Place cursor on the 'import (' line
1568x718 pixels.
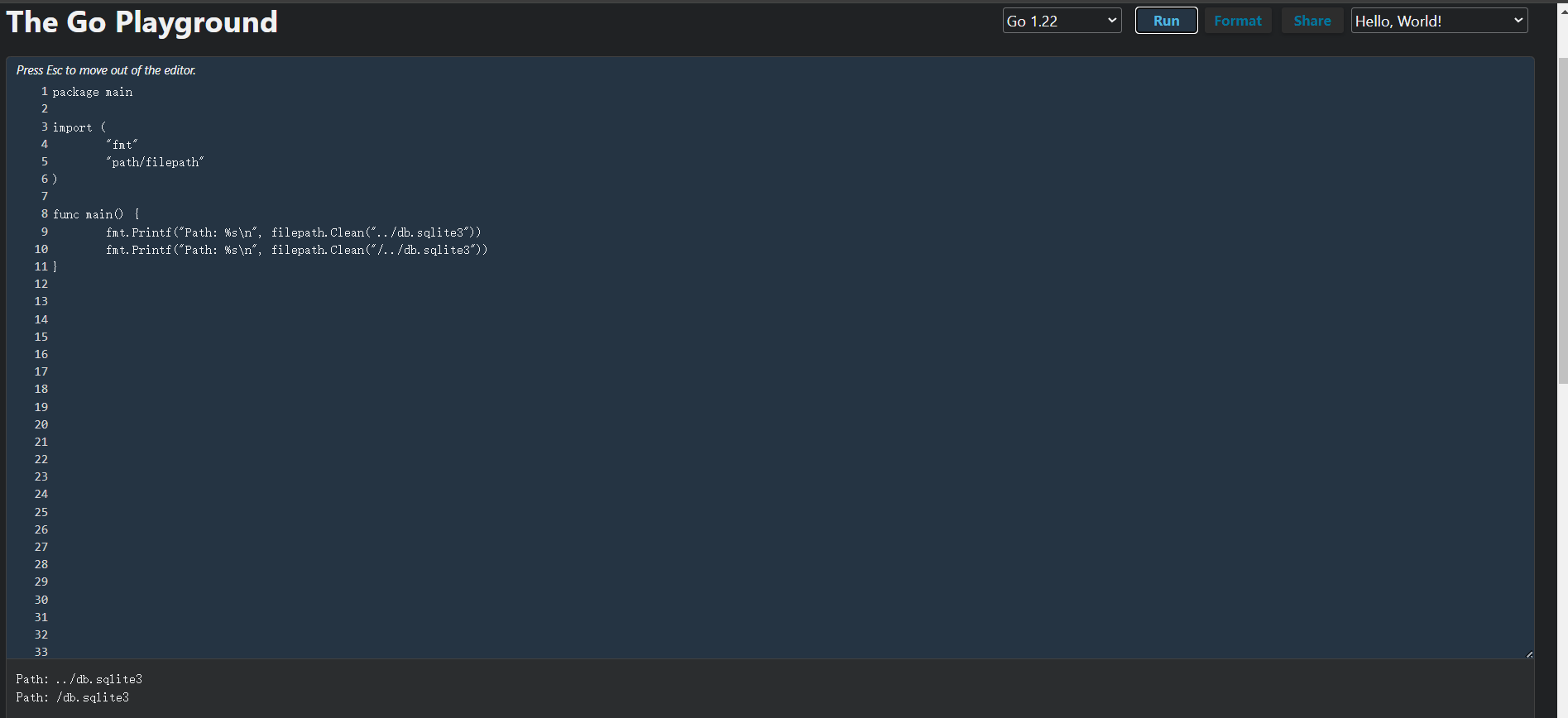(79, 127)
